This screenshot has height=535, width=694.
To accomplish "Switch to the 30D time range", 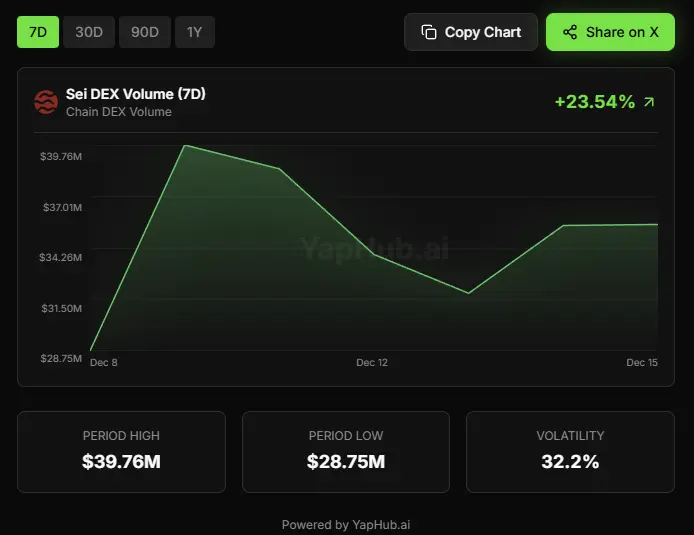I will coord(89,32).
